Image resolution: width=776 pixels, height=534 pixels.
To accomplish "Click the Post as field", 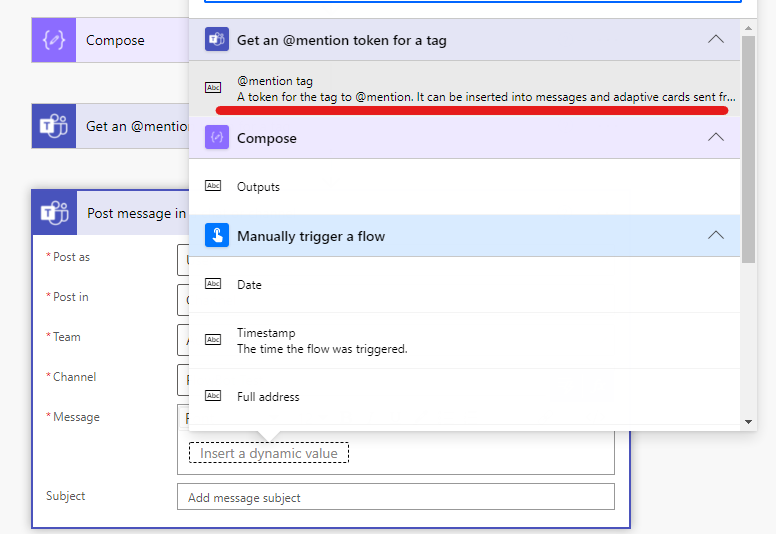I will click(183, 259).
